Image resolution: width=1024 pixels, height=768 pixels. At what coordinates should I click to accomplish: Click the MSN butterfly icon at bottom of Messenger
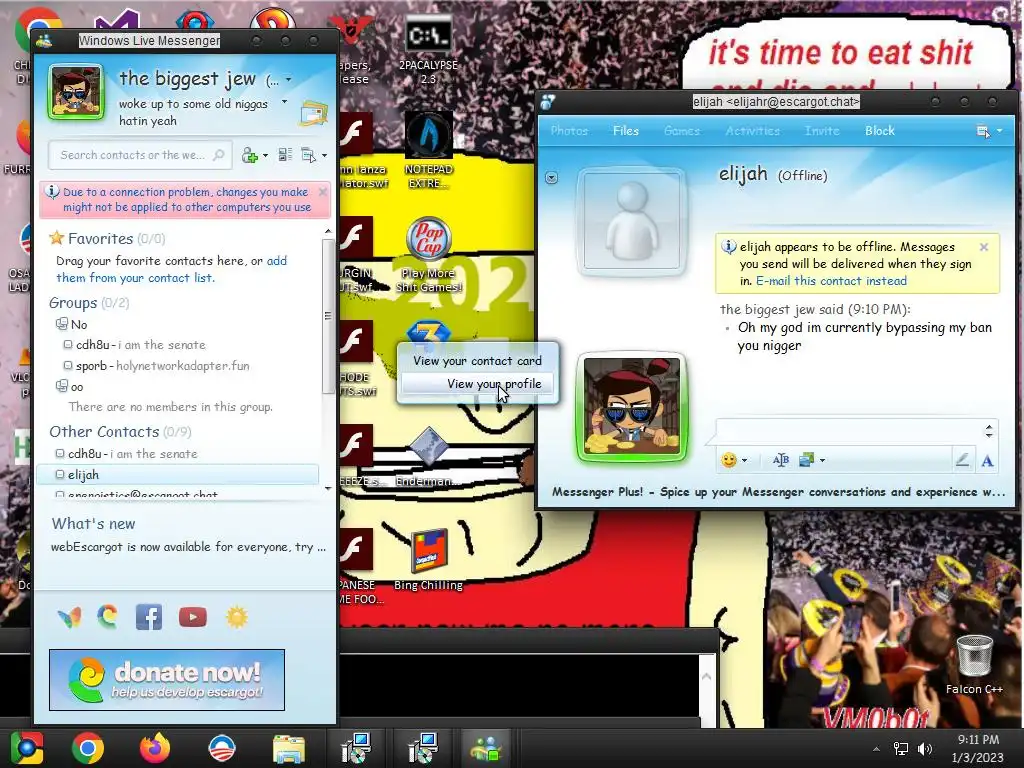(69, 617)
